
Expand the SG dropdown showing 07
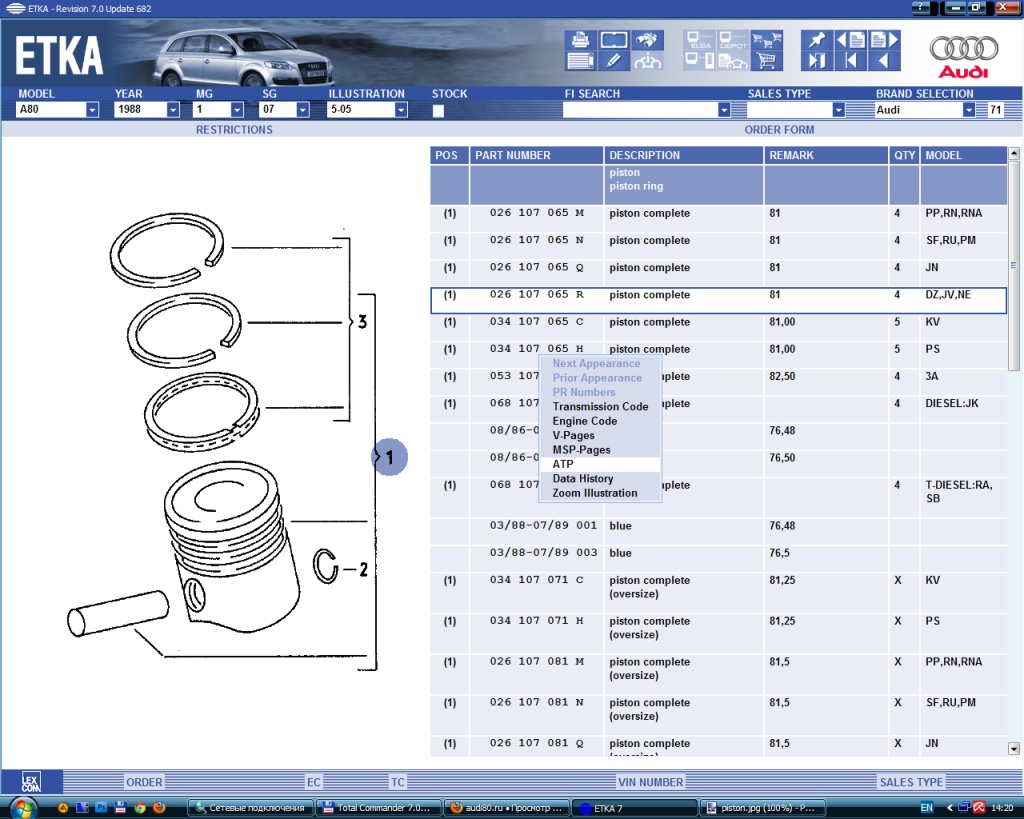tap(302, 110)
